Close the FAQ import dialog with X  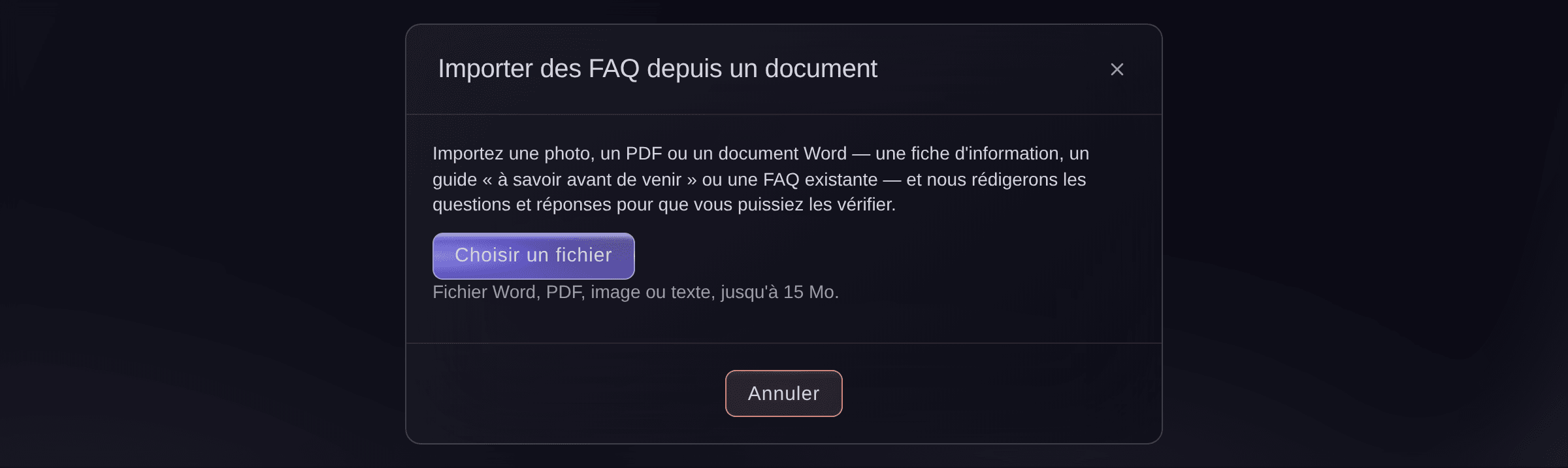coord(1117,69)
